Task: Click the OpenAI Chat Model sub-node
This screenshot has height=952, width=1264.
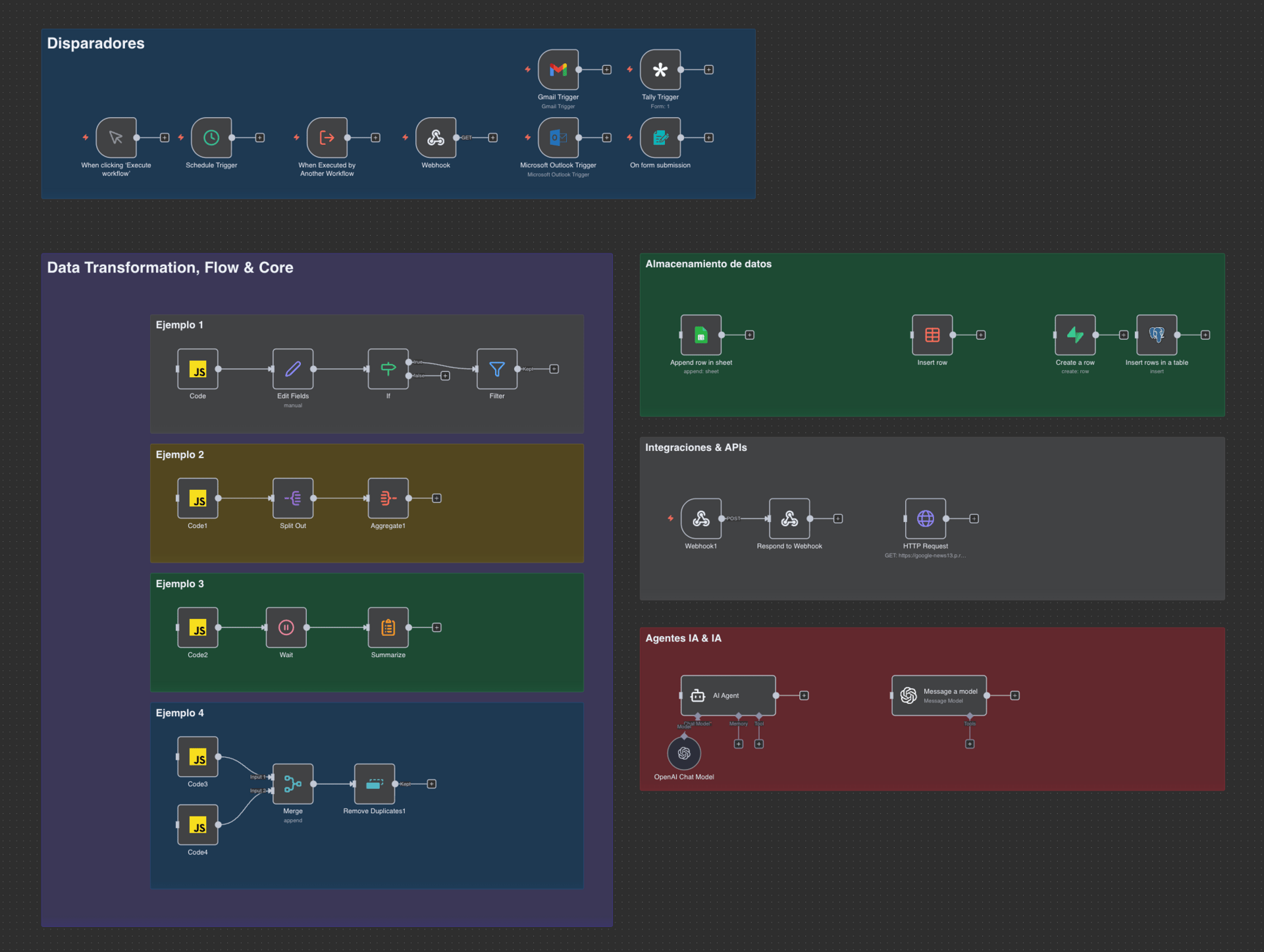Action: [x=684, y=753]
